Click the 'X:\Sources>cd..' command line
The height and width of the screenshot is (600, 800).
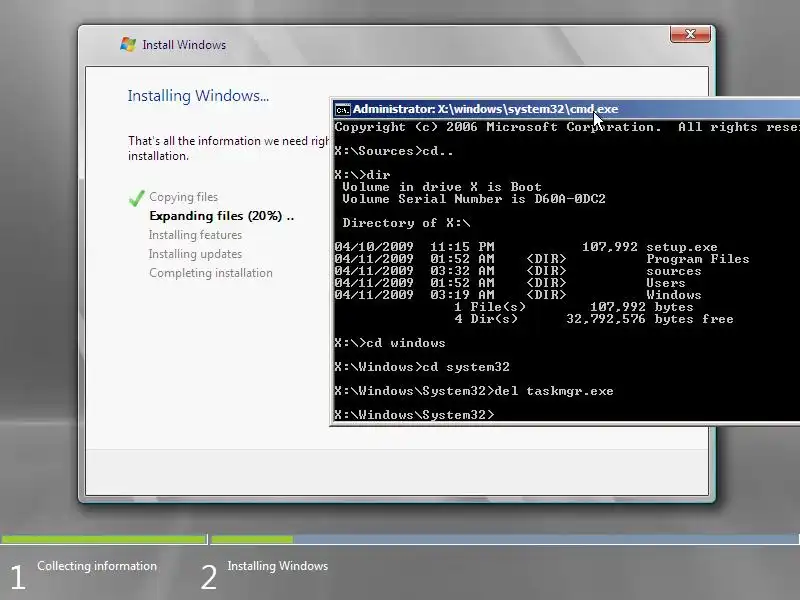click(x=393, y=151)
